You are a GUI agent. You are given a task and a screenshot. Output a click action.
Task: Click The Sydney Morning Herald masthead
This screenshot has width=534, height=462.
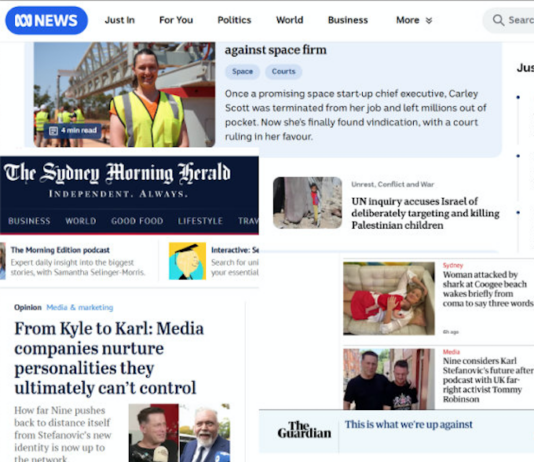coord(117,173)
